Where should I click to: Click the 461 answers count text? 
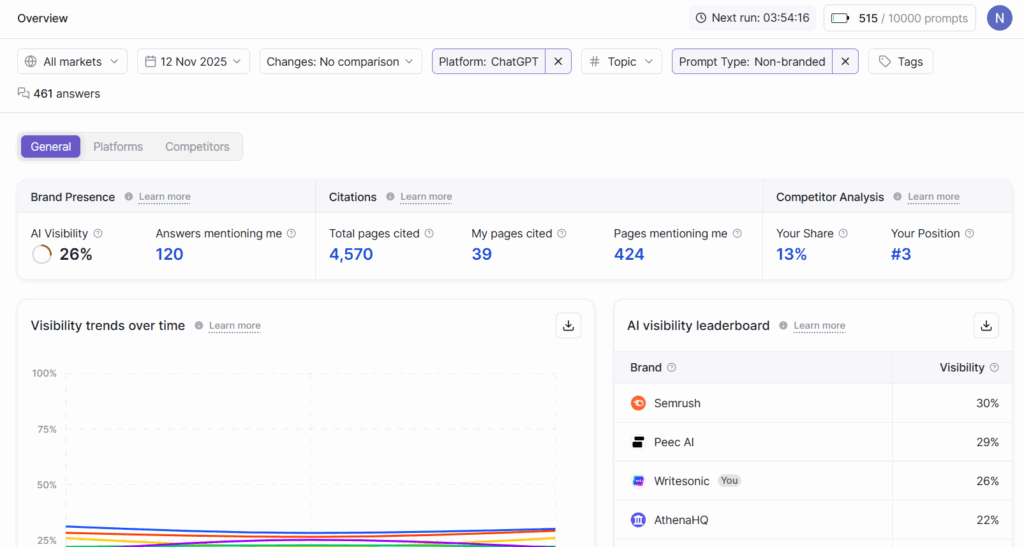click(x=67, y=94)
